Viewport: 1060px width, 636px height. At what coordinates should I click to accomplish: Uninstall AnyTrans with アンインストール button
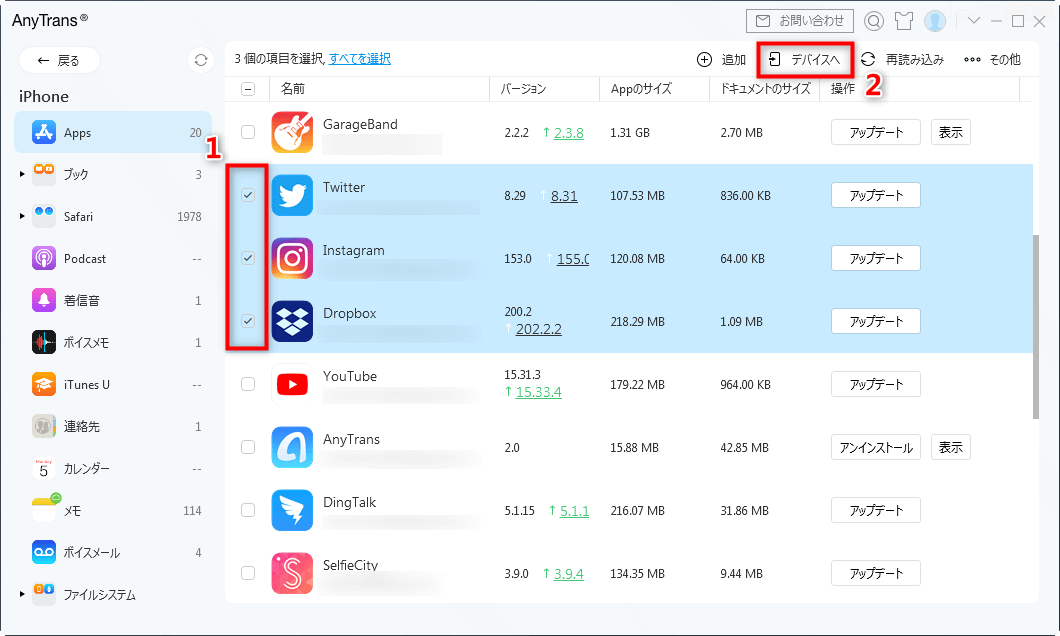[875, 447]
